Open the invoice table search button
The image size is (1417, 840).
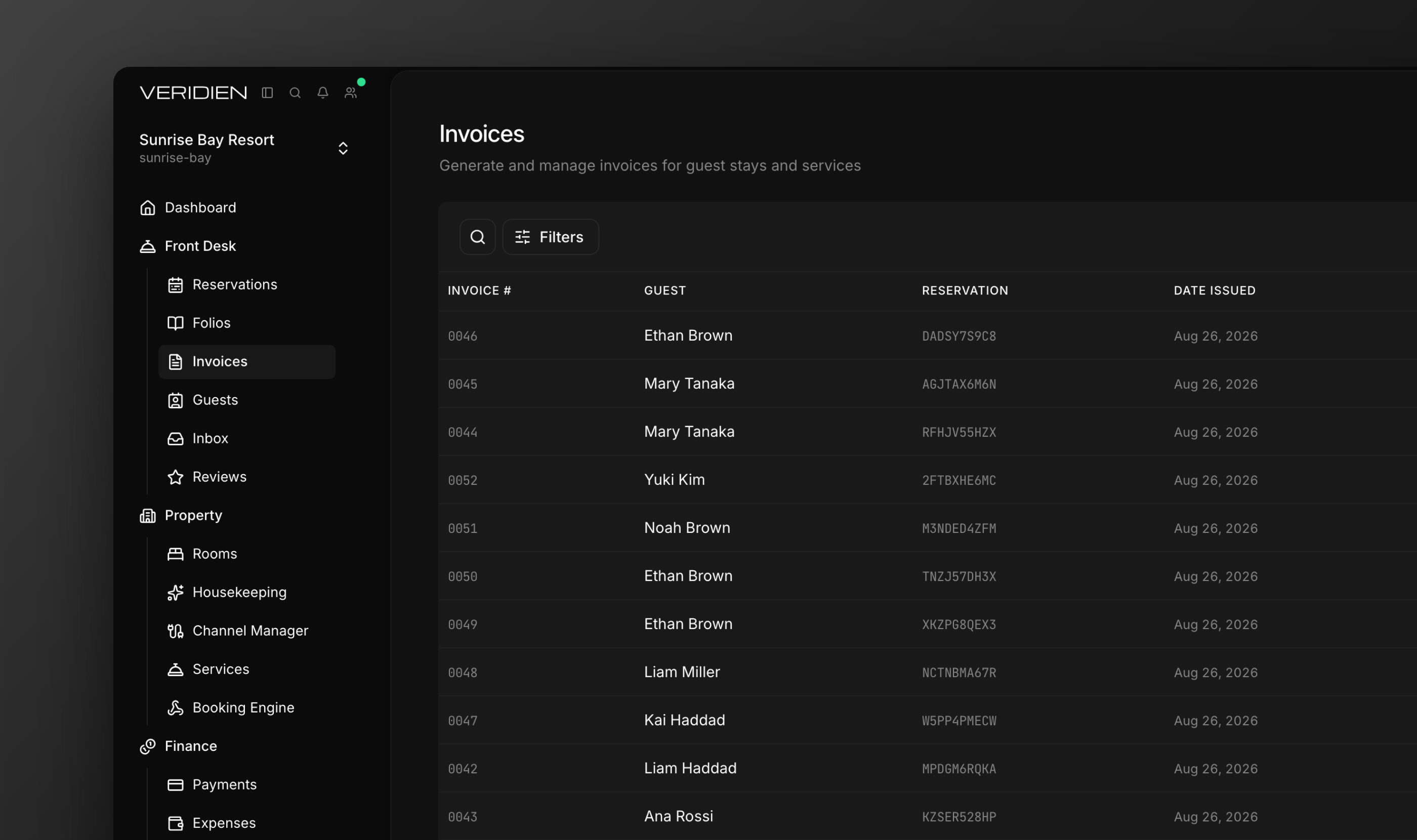click(x=478, y=237)
